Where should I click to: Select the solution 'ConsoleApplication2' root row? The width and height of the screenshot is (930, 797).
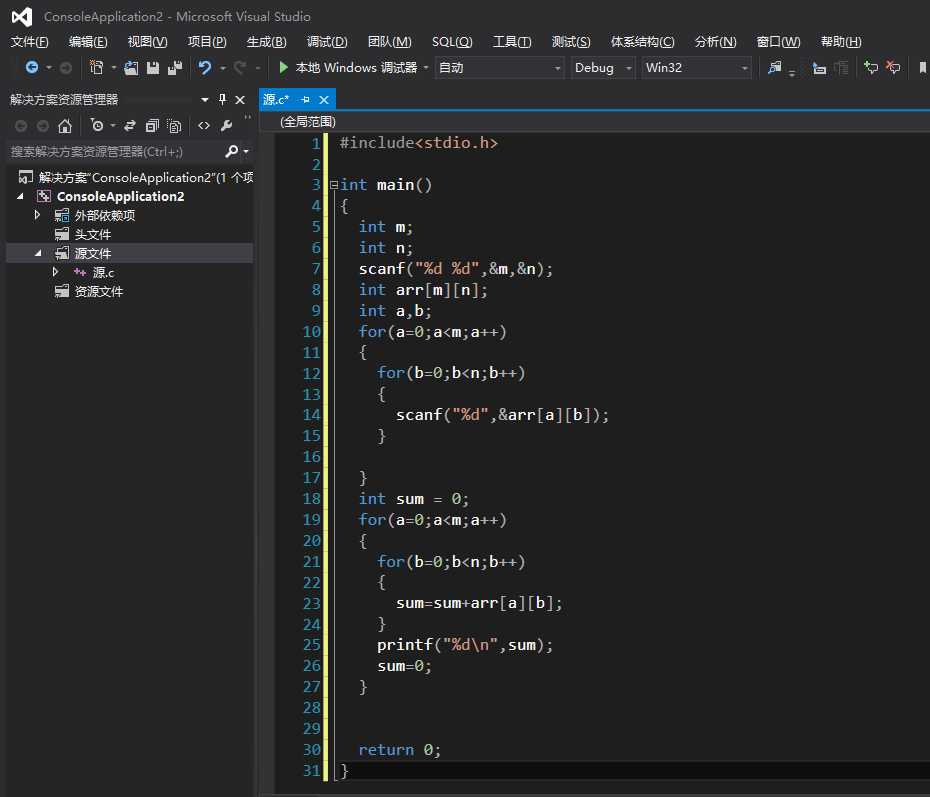(136, 177)
